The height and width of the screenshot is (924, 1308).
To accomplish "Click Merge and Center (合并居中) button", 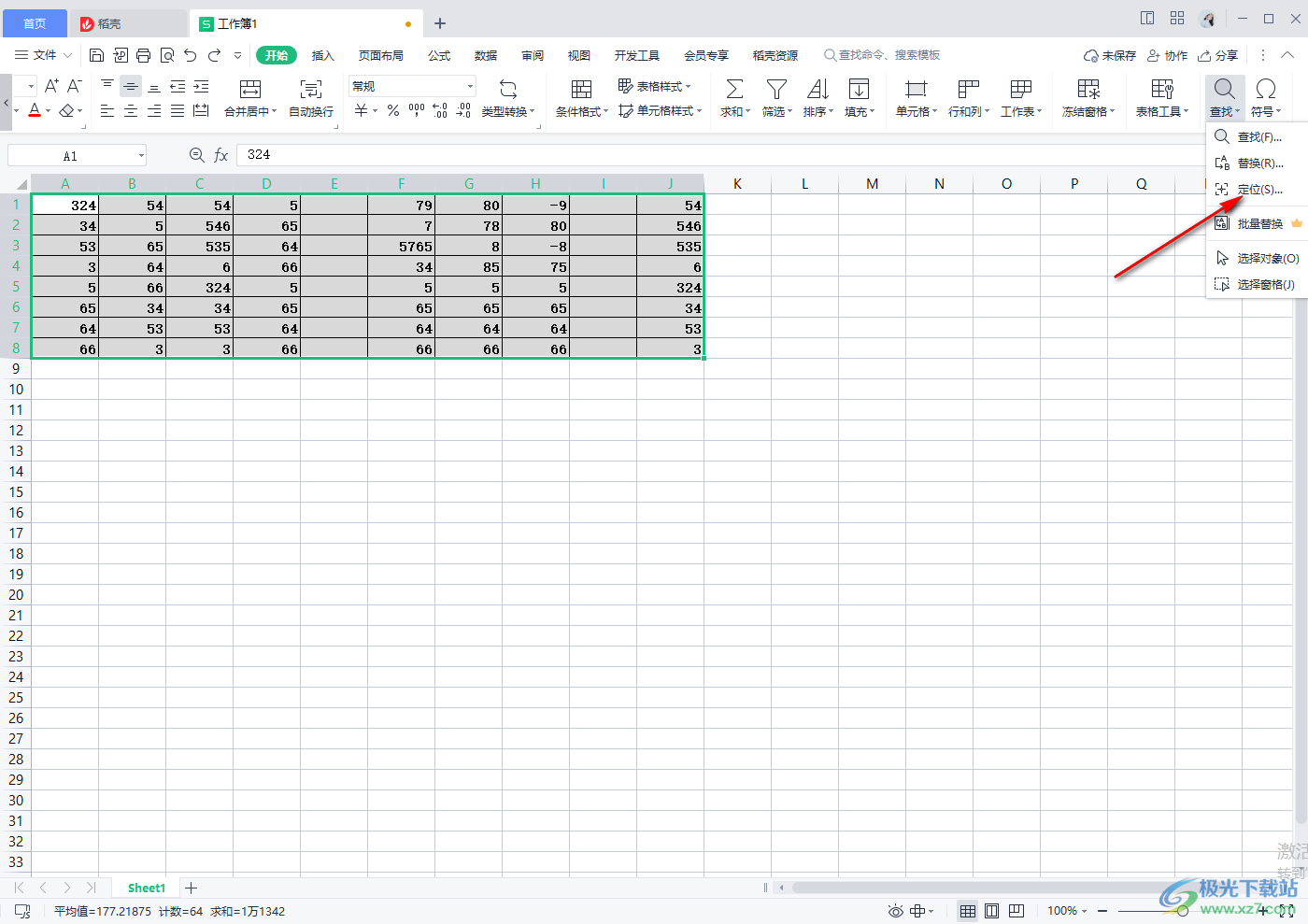I will (250, 98).
